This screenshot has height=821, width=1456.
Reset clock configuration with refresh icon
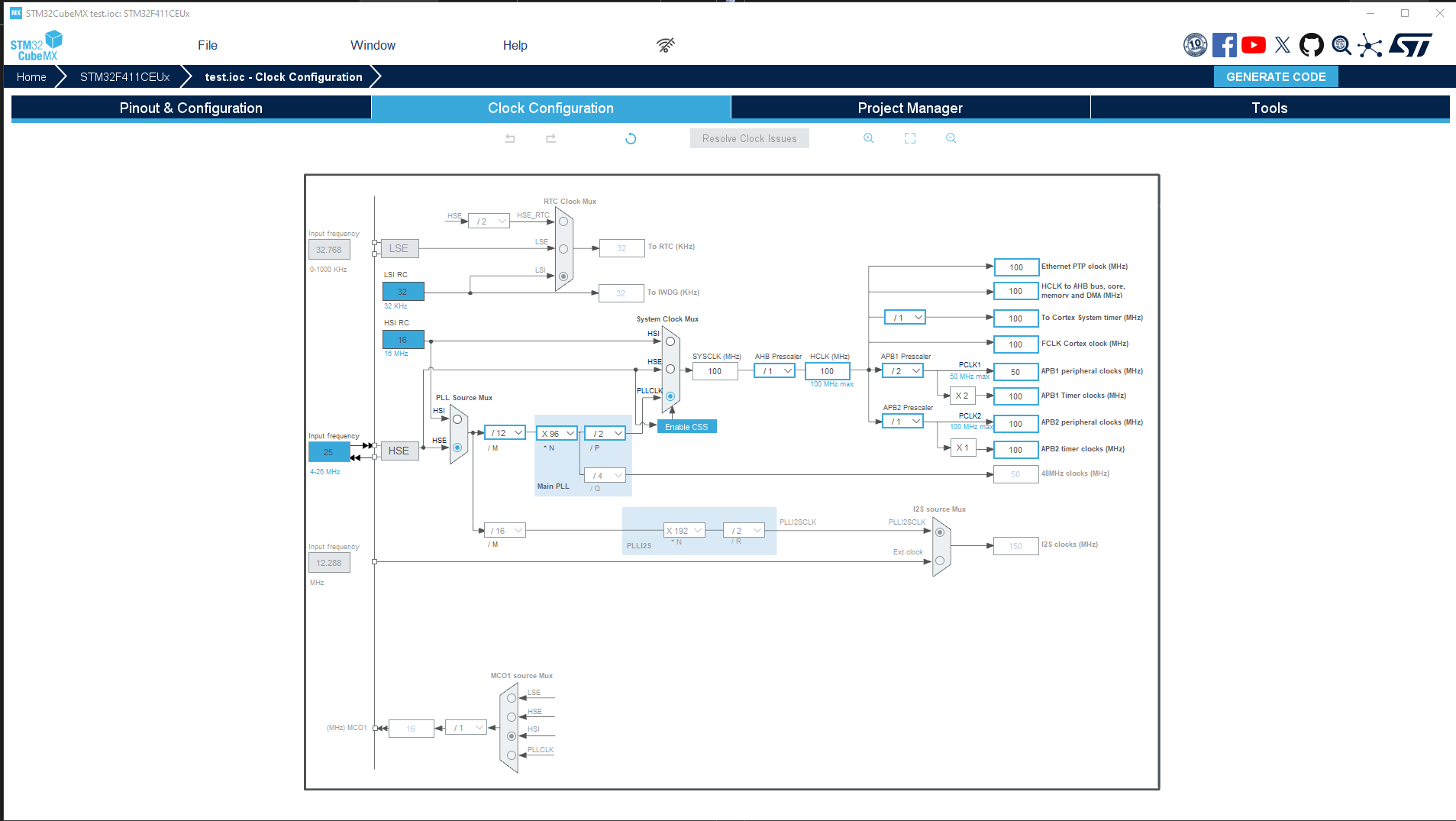pos(631,138)
